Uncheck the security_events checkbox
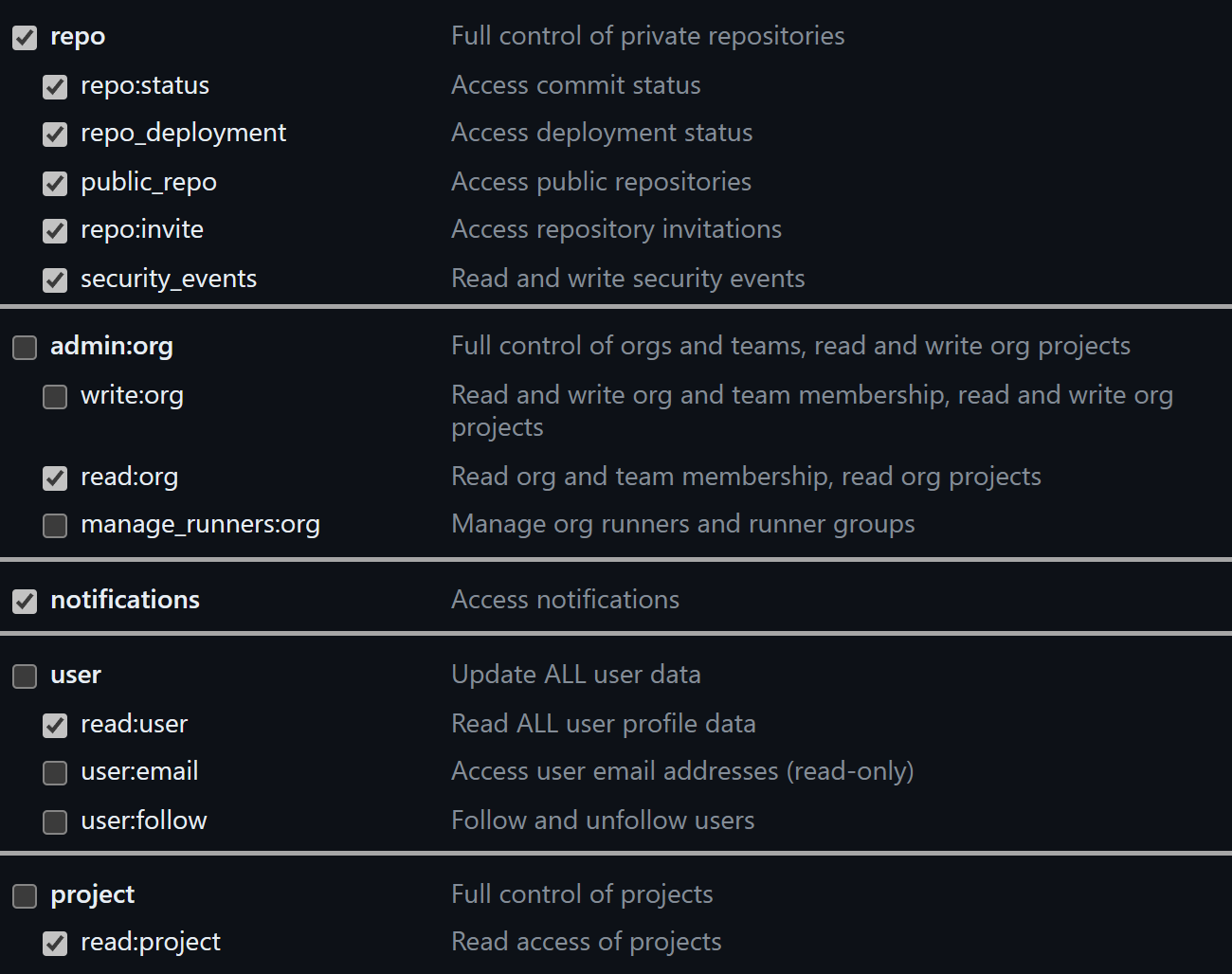This screenshot has width=1232, height=974. click(55, 280)
